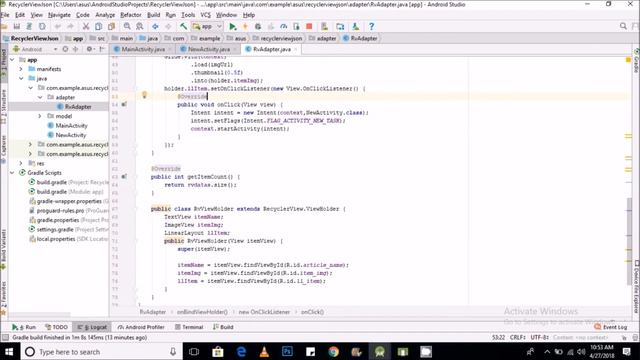Image resolution: width=640 pixels, height=360 pixels.
Task: Close the RvAdapter.java tab
Action: click(296, 49)
